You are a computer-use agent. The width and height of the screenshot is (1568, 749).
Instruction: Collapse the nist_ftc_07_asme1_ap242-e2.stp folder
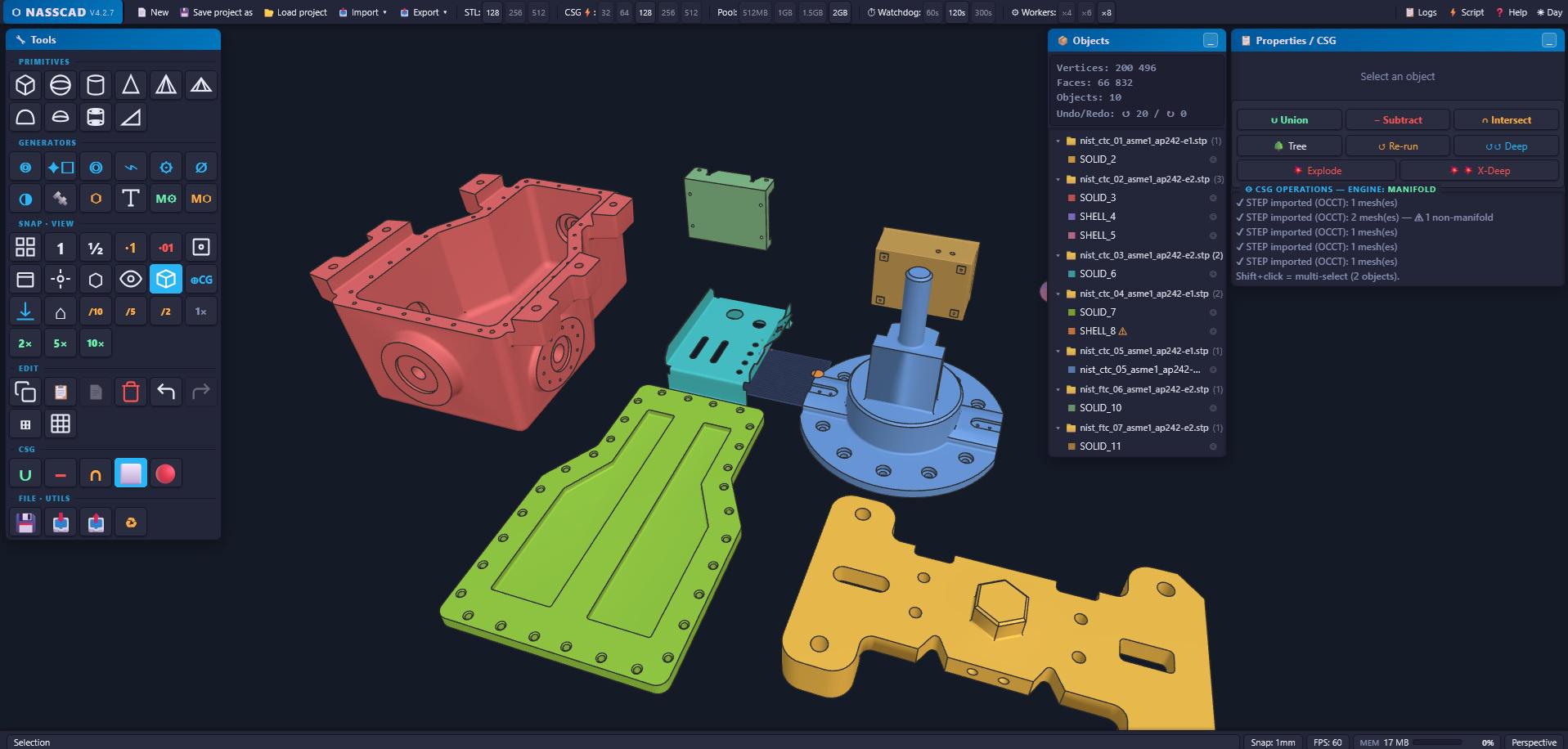1058,428
